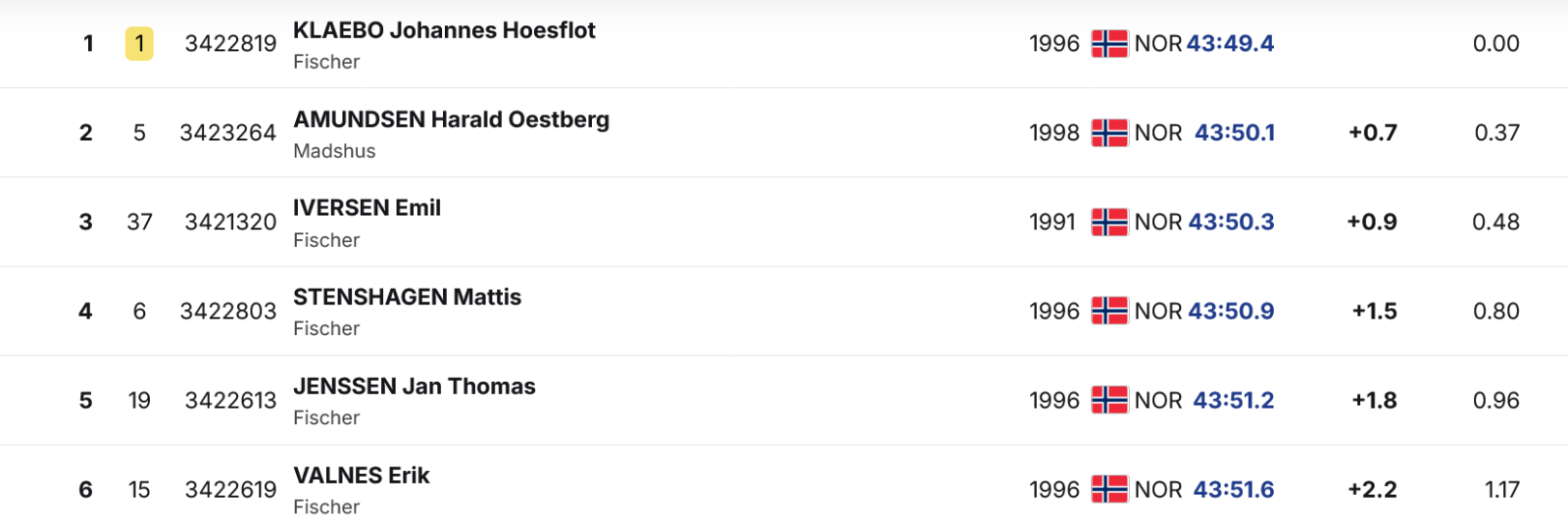The width and height of the screenshot is (1568, 525).
Task: Select IVERSEN Emil athlete name
Action: click(367, 208)
